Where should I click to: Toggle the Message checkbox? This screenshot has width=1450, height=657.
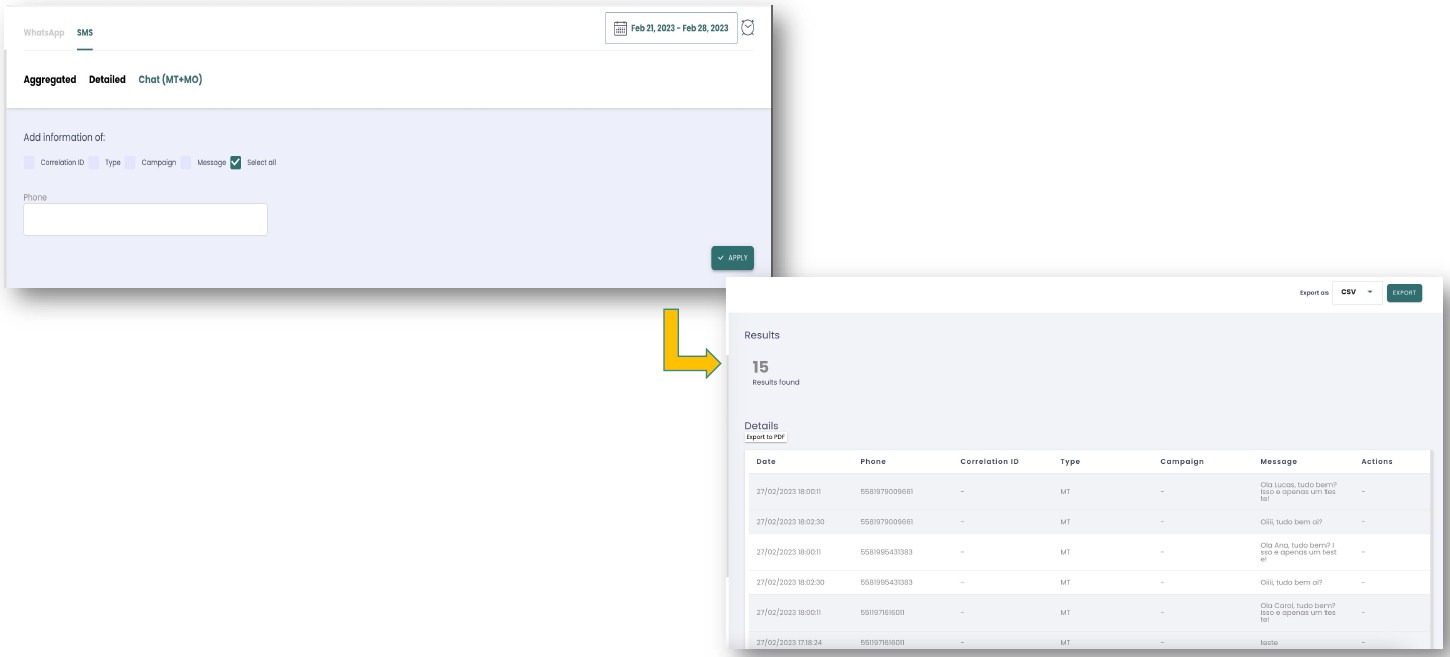[186, 162]
